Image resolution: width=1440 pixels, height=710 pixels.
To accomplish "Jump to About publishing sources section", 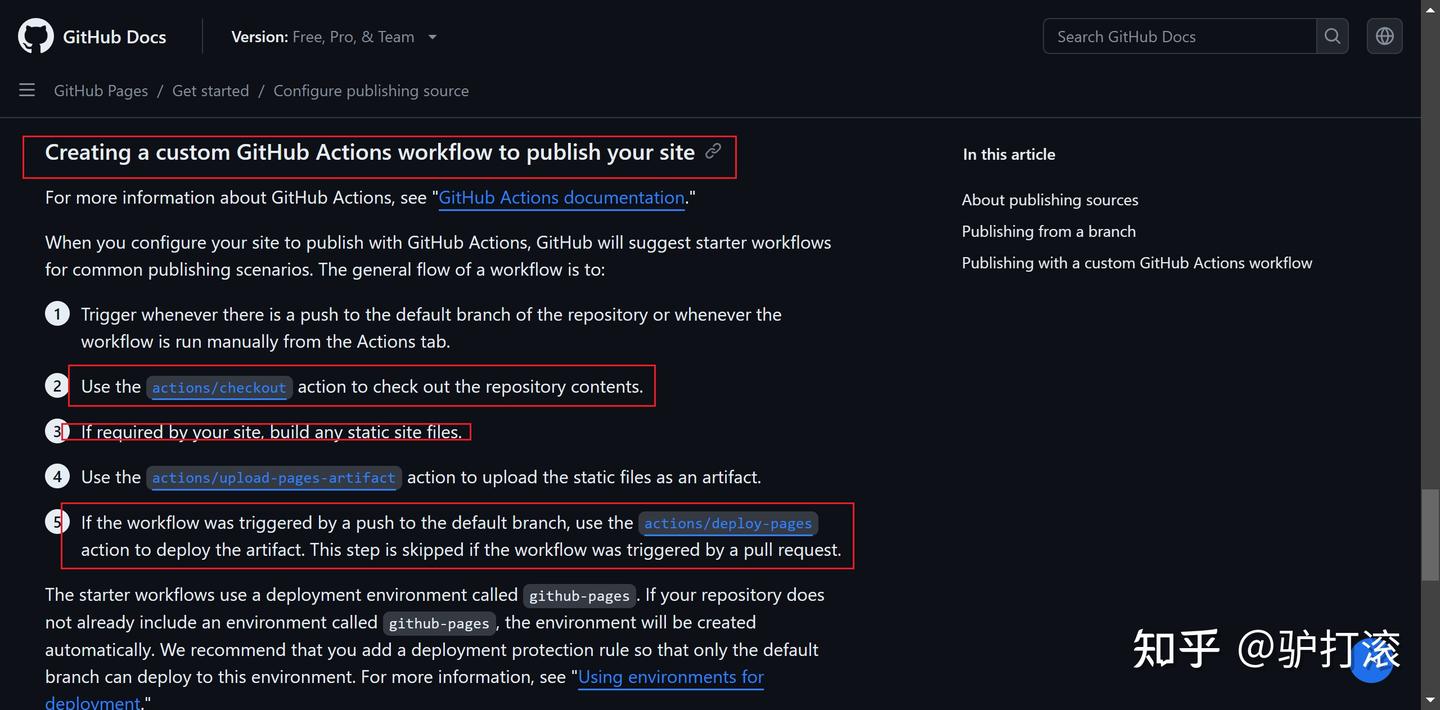I will (1050, 200).
